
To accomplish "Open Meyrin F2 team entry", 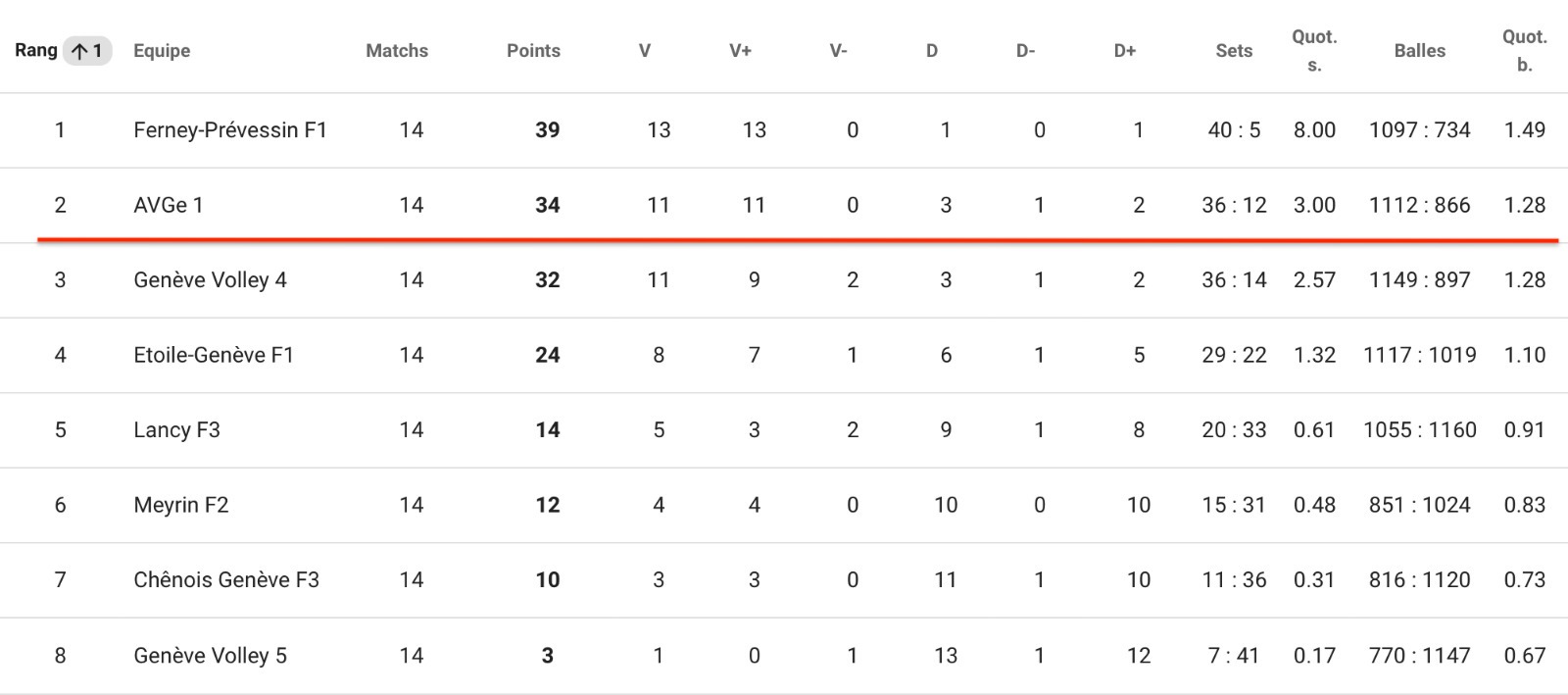I will pyautogui.click(x=181, y=505).
